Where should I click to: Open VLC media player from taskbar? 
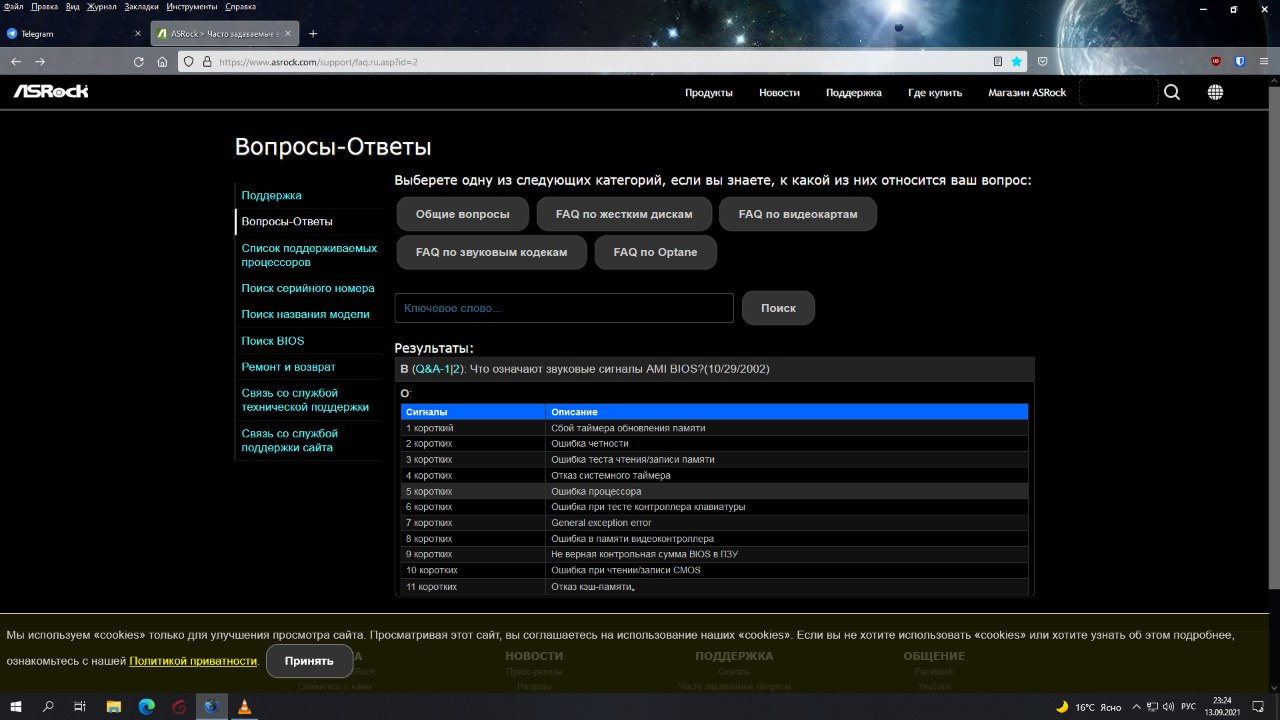(x=244, y=706)
